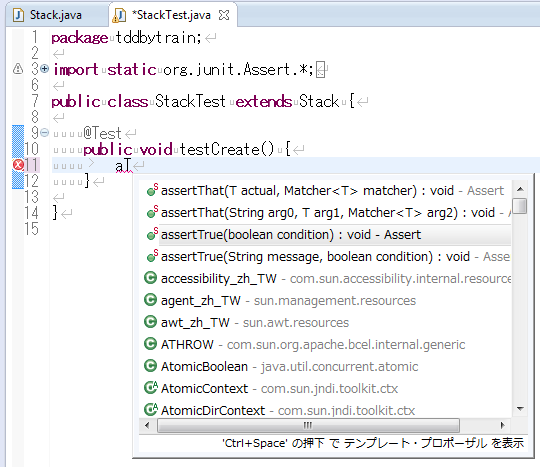Click the horizontal scroll right arrow in proposals
This screenshot has height=467, width=540.
click(502, 425)
